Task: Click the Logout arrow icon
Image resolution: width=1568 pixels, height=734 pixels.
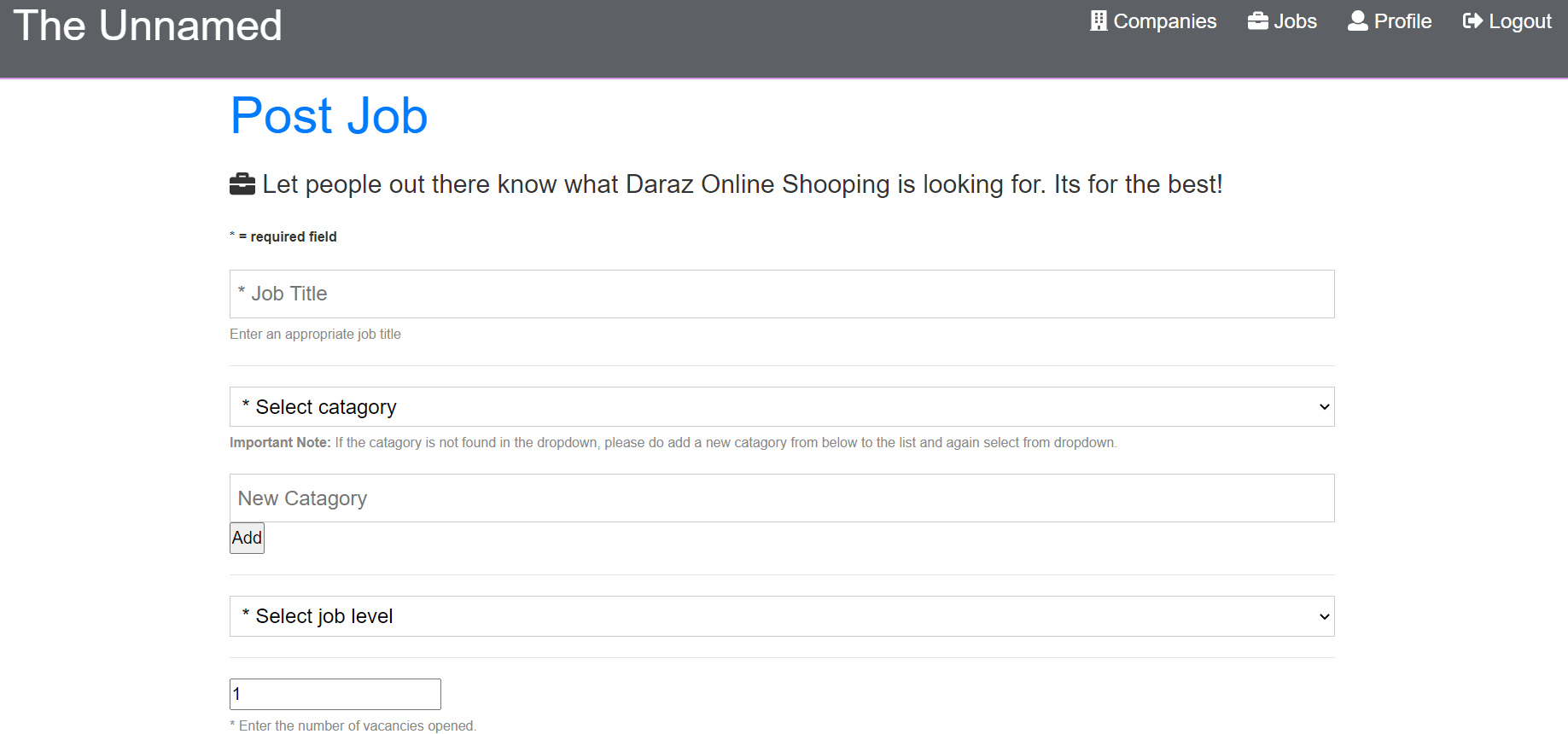Action: tap(1472, 20)
